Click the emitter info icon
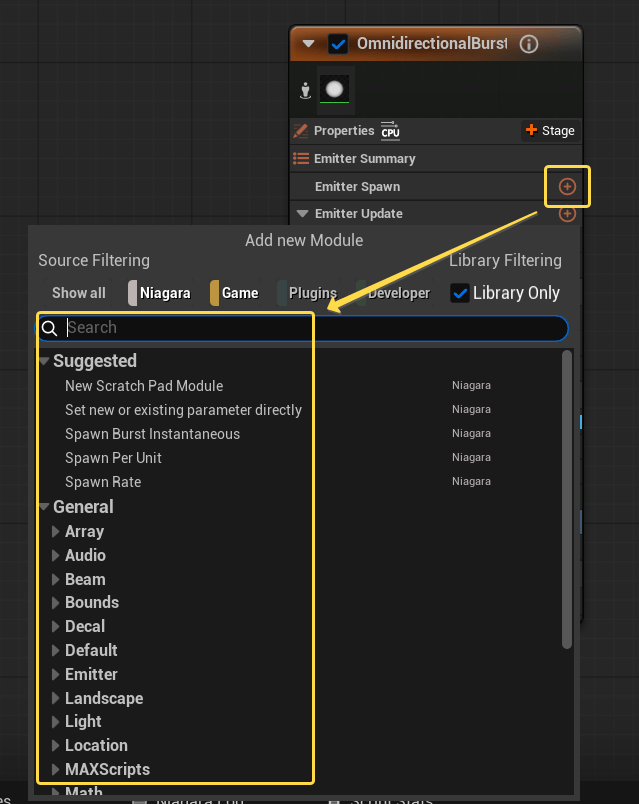The image size is (639, 804). click(x=529, y=44)
